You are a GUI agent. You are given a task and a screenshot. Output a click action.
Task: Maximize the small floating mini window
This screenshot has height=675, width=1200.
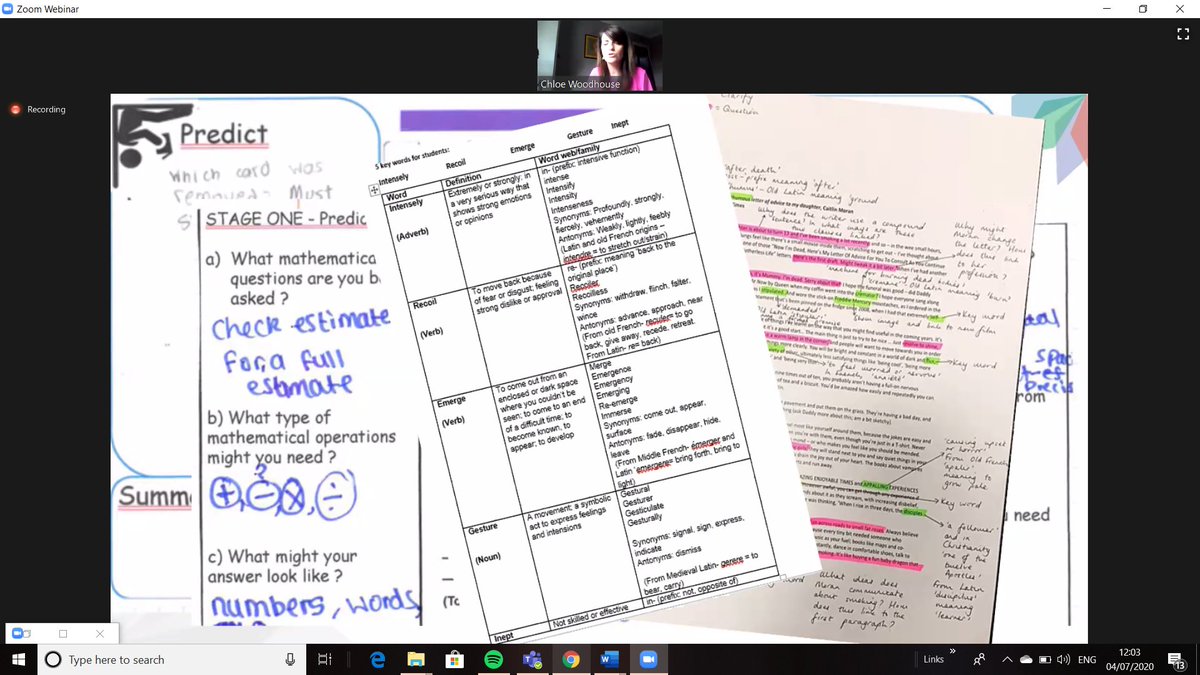(61, 633)
